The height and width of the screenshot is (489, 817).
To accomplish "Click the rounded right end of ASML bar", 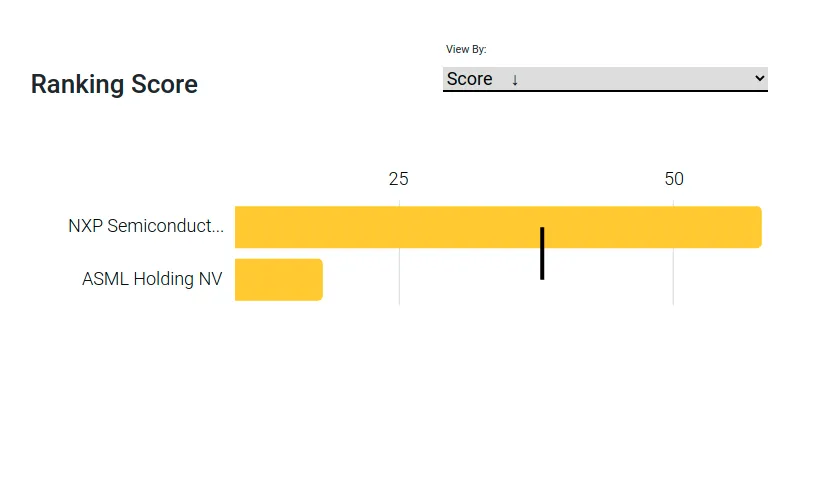I will click(318, 279).
